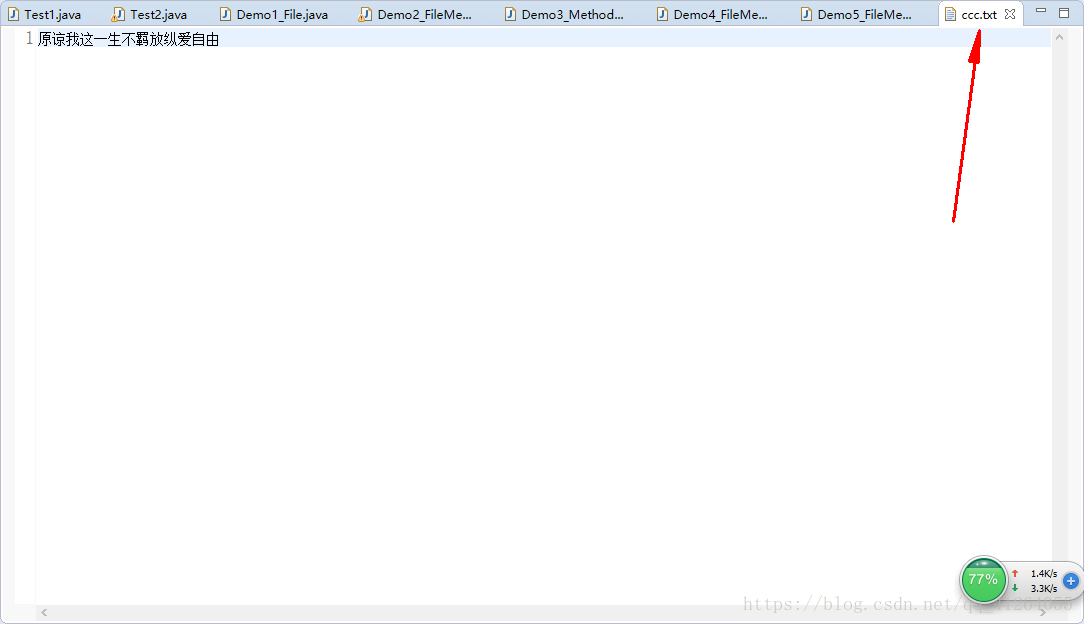Screen dimensions: 1084x624
Task: Click the Demo4_FileMe... file icon
Action: tap(662, 14)
